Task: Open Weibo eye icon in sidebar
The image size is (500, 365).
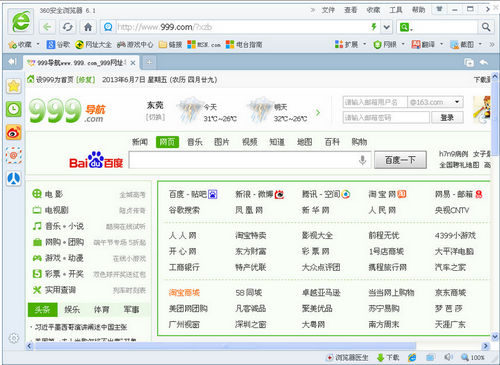Action: click(x=14, y=133)
